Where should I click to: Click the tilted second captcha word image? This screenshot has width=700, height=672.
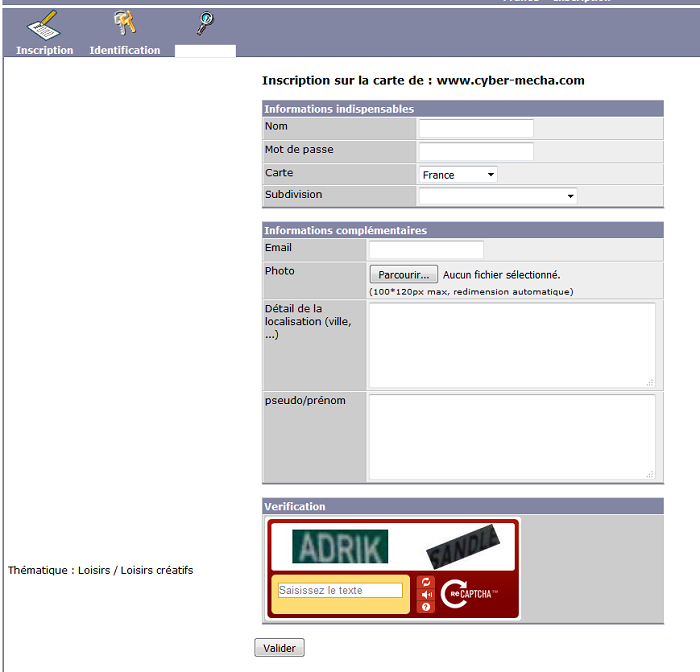(x=463, y=547)
